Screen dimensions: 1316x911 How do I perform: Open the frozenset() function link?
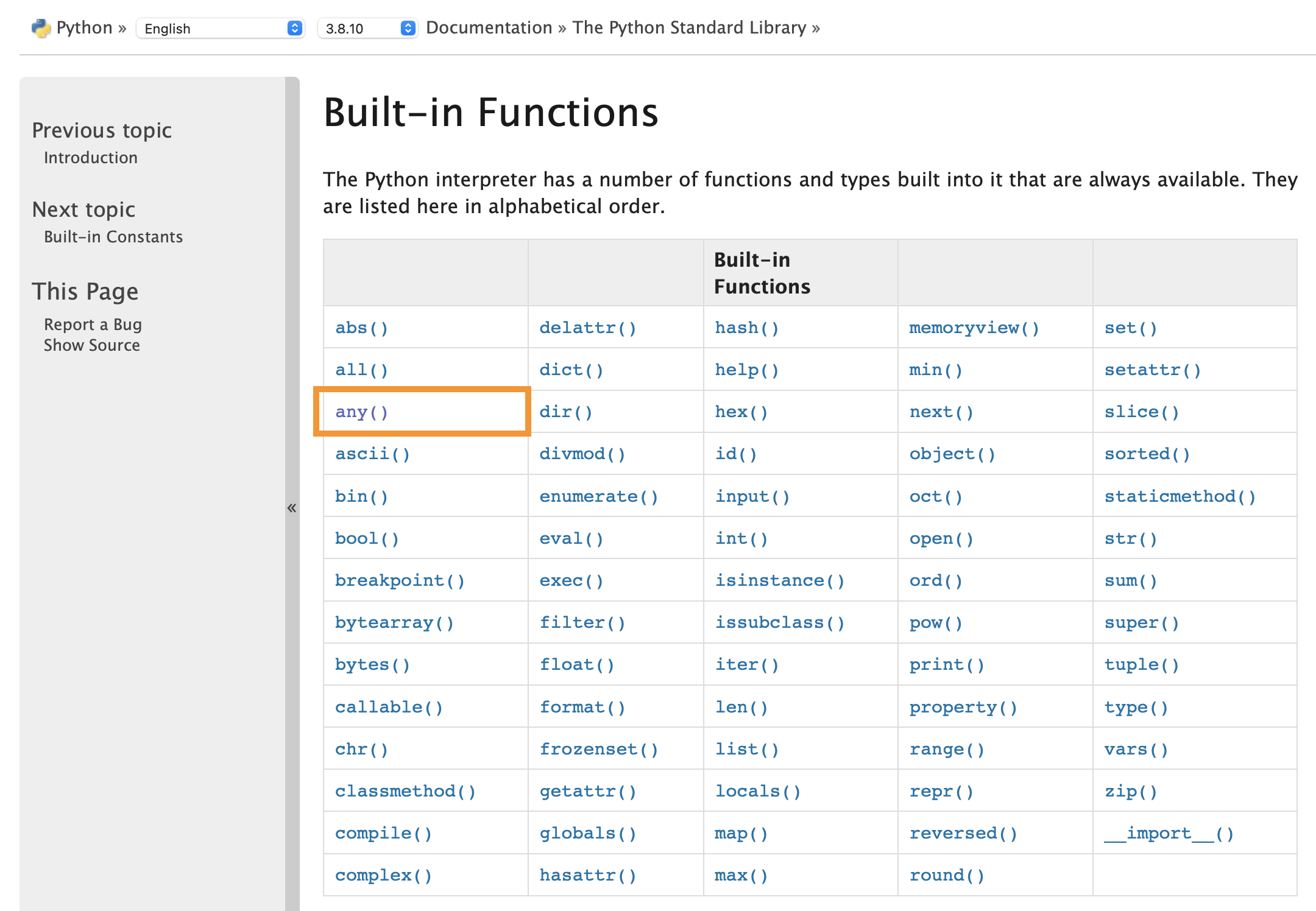[x=599, y=749]
